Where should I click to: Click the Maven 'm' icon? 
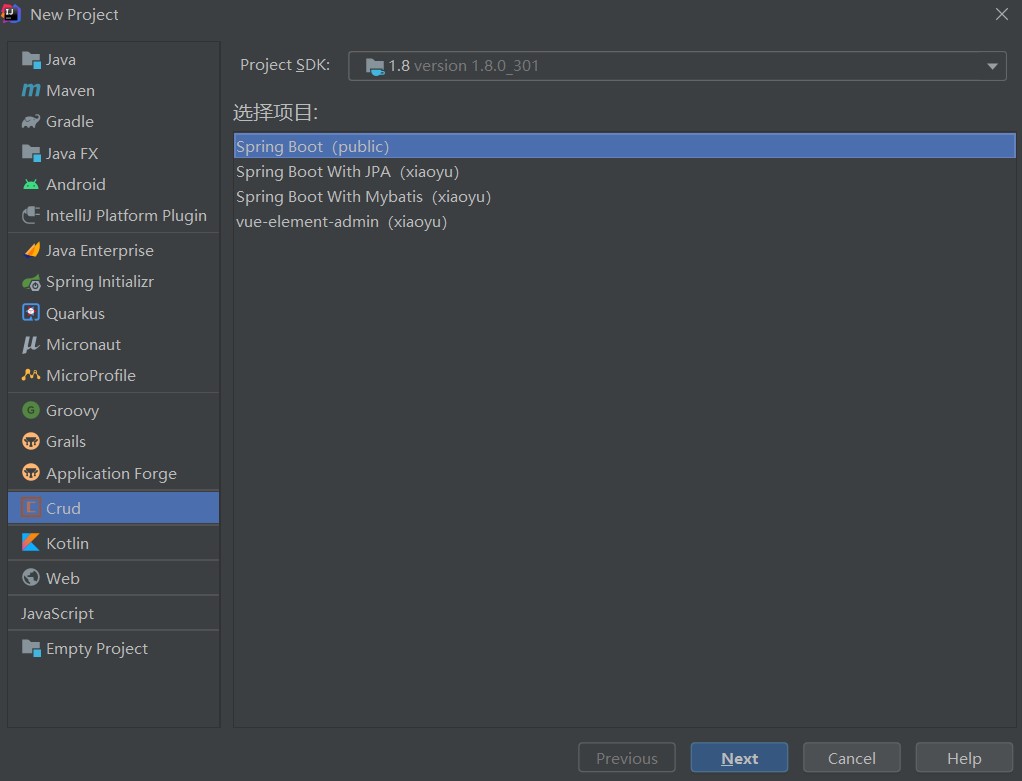click(x=31, y=91)
